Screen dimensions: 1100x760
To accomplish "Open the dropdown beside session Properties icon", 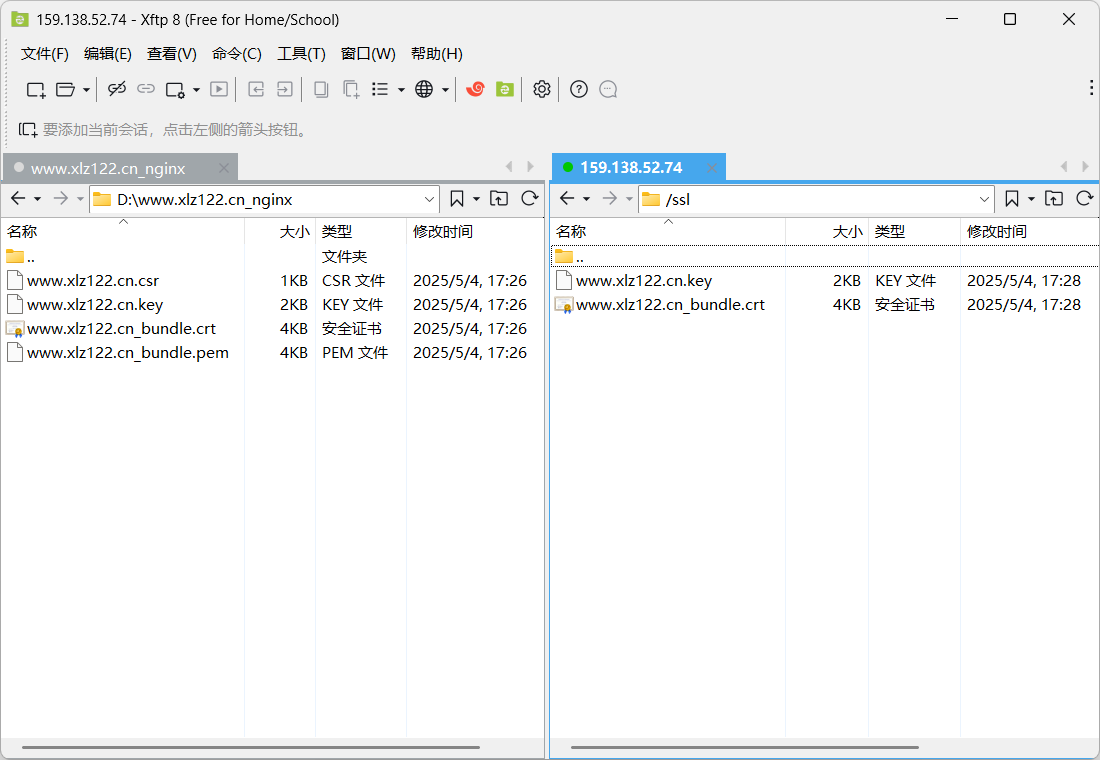I will point(196,90).
